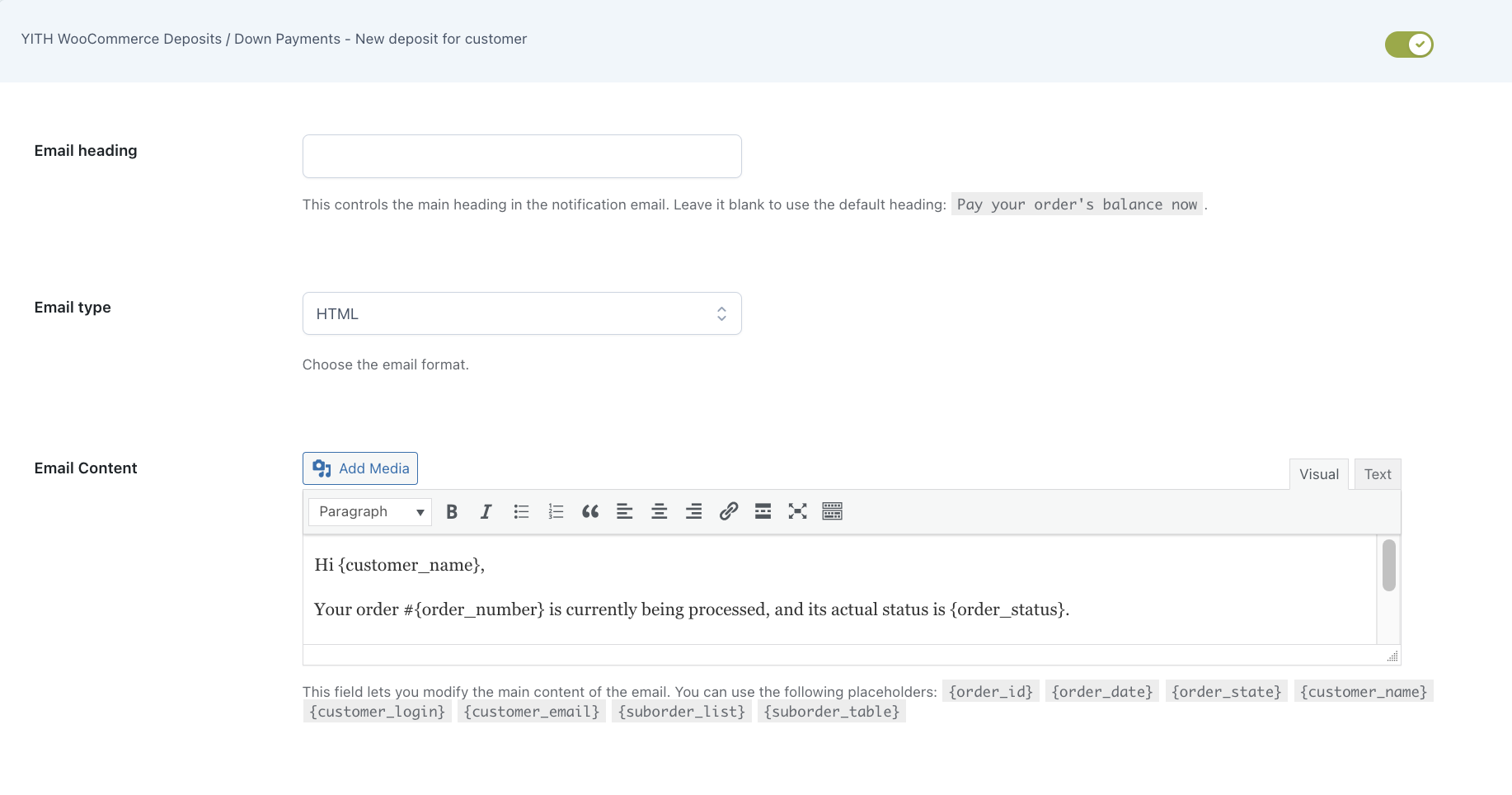The height and width of the screenshot is (795, 1512).
Task: Click the {suborder_list} placeholder tag
Action: (x=682, y=711)
